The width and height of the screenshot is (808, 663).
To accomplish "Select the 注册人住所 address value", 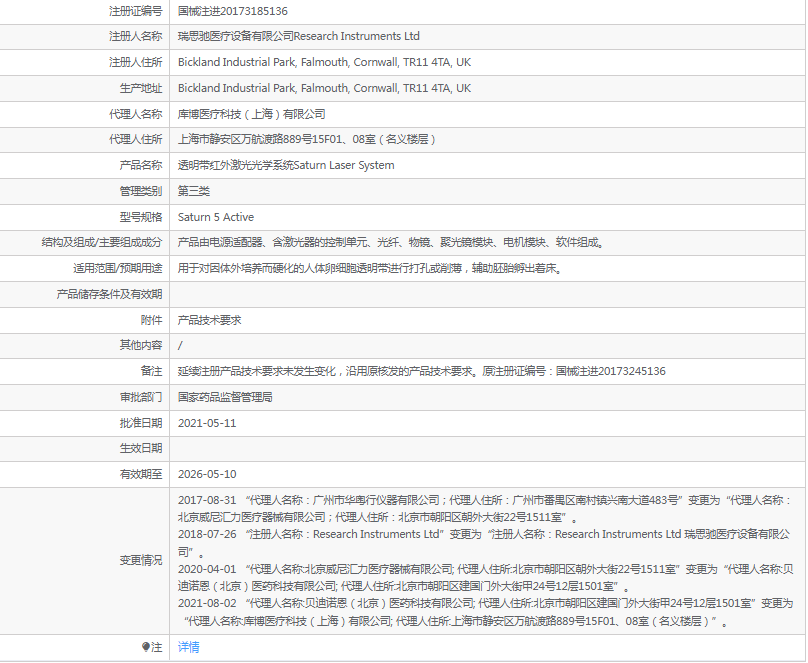I will click(325, 62).
